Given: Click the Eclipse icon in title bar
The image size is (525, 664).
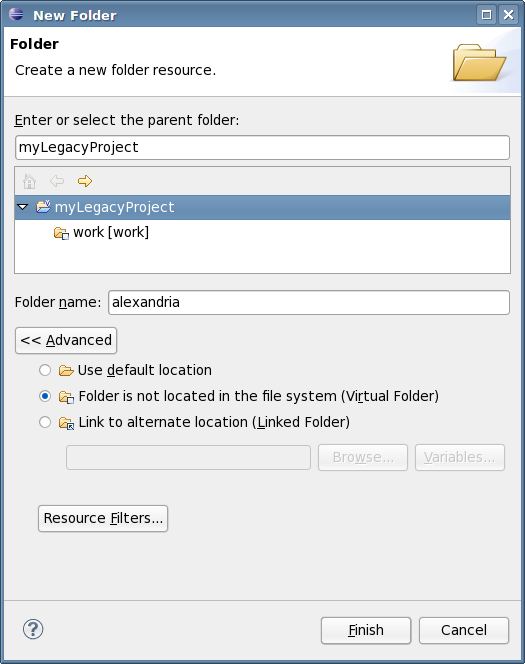Looking at the screenshot, I should click(17, 14).
